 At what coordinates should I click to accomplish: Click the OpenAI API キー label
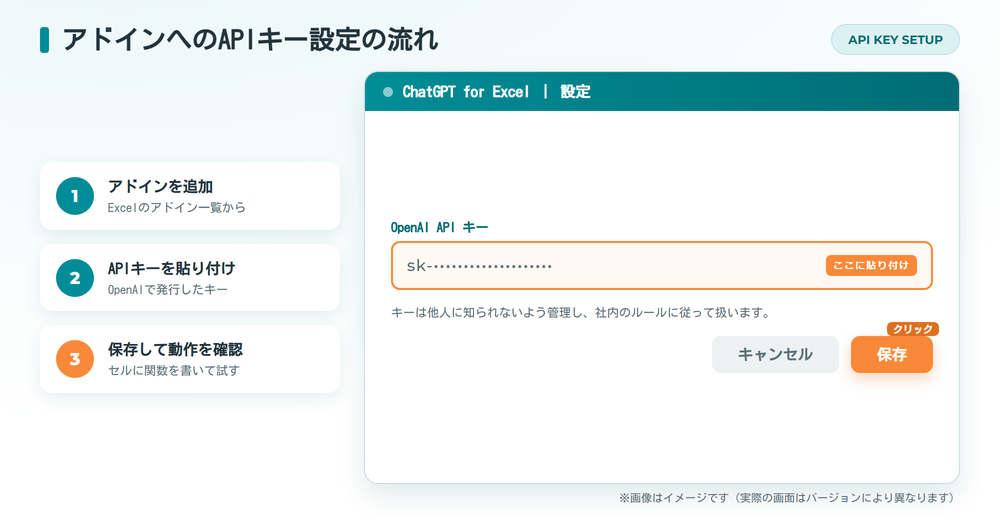439,228
